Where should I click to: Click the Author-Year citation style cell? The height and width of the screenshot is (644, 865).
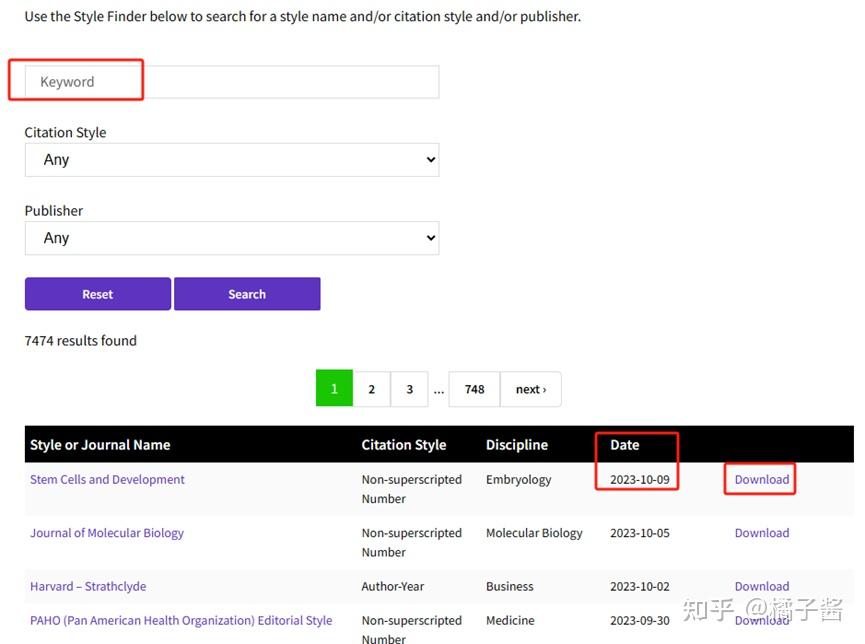(393, 586)
